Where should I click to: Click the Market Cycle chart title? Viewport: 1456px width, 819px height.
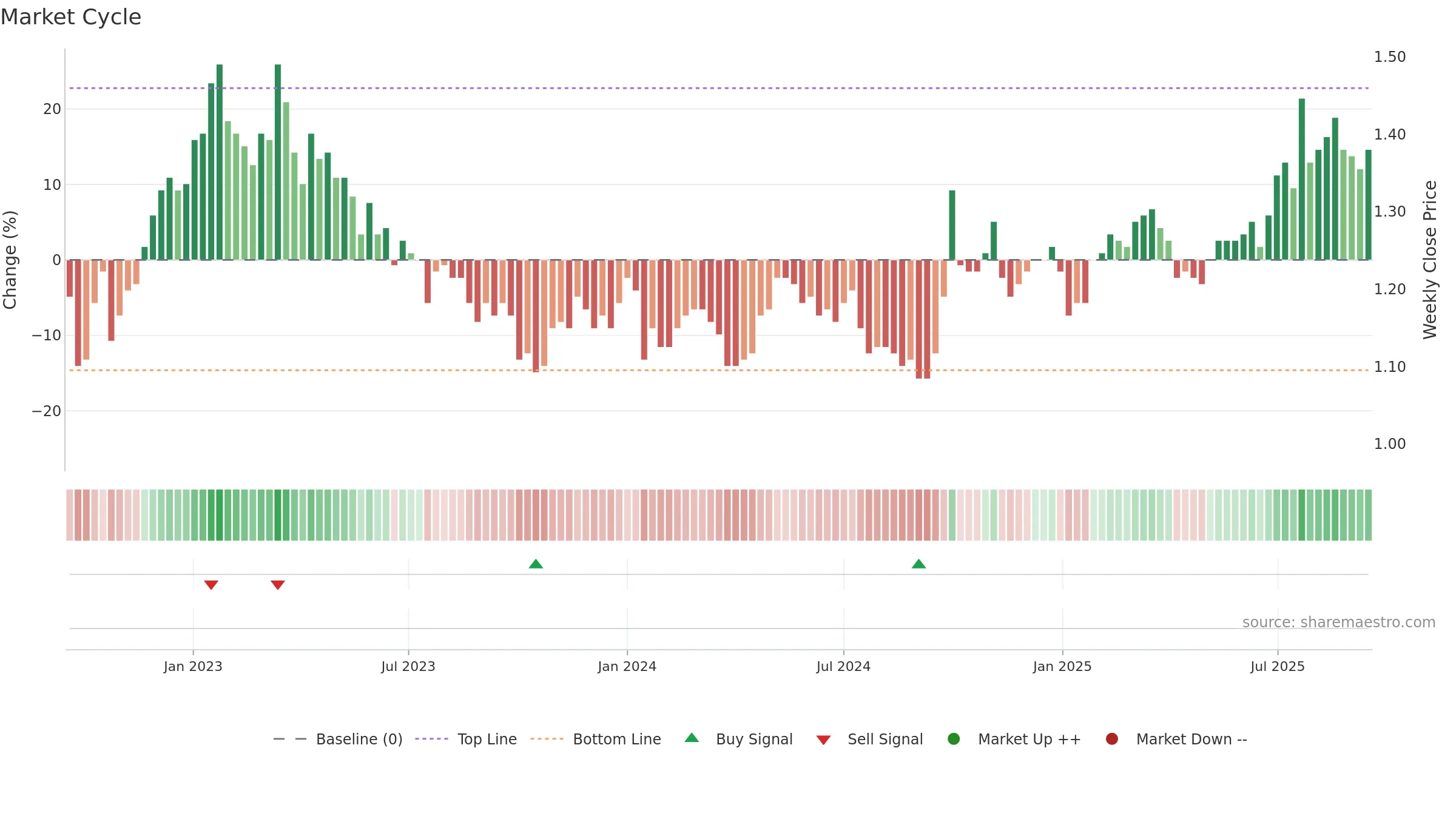click(x=71, y=17)
